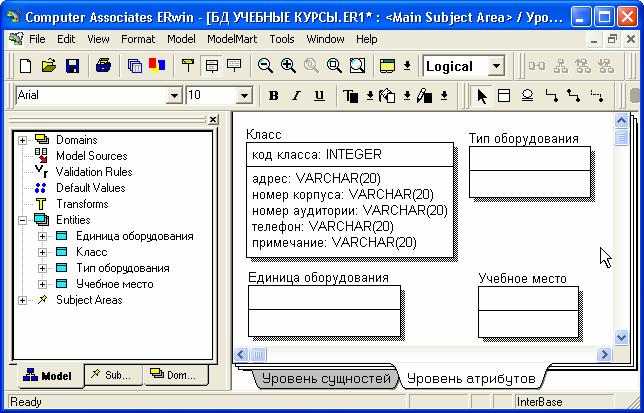Expand the Тип оборудования entity node
This screenshot has width=644, height=413.
click(42, 268)
